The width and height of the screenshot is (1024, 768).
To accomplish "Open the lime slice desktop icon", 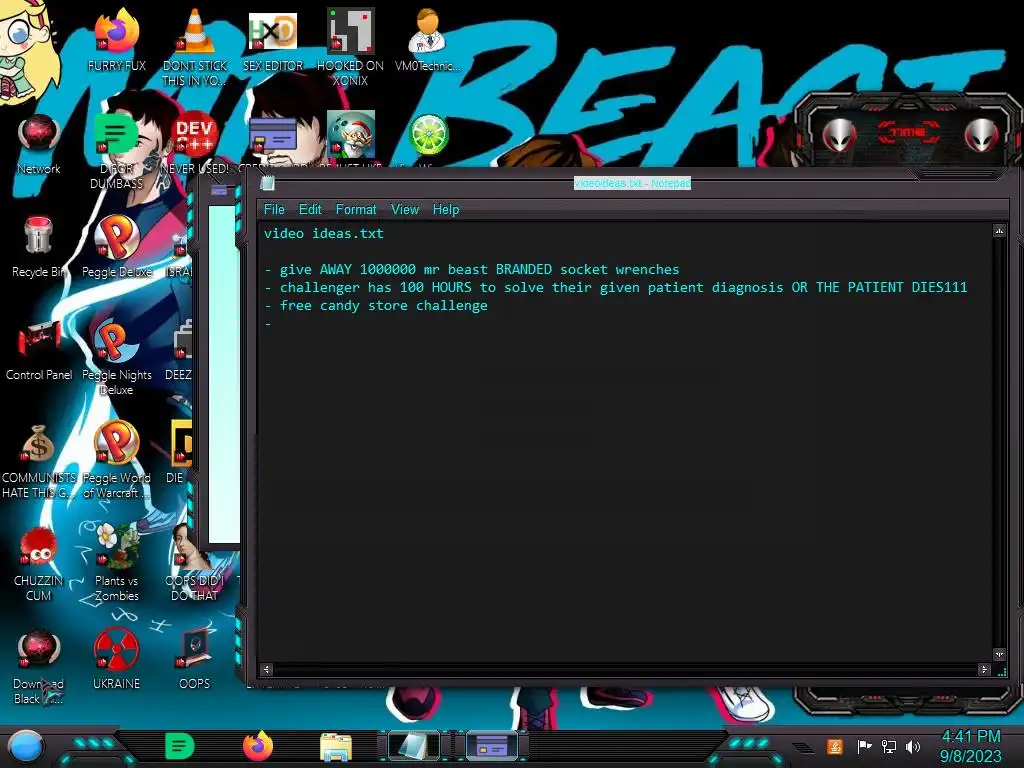I will pos(428,135).
